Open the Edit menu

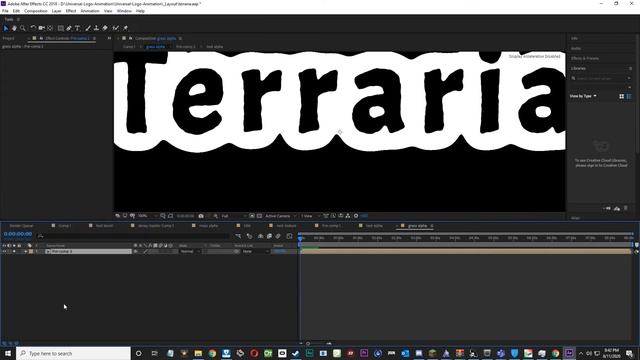tap(16, 11)
